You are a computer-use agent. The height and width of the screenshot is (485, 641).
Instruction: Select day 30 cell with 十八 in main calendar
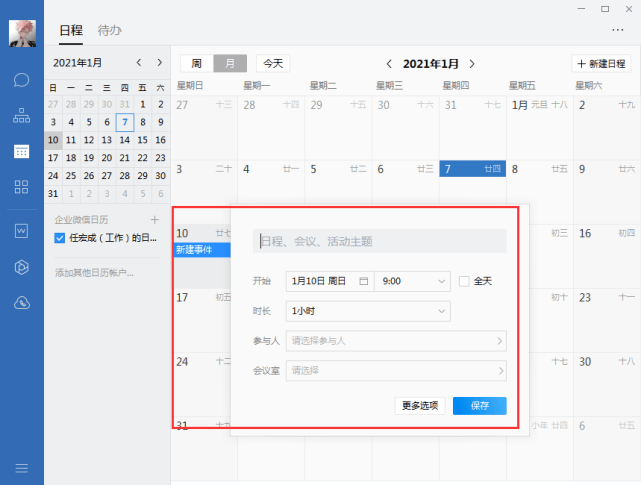(607, 384)
